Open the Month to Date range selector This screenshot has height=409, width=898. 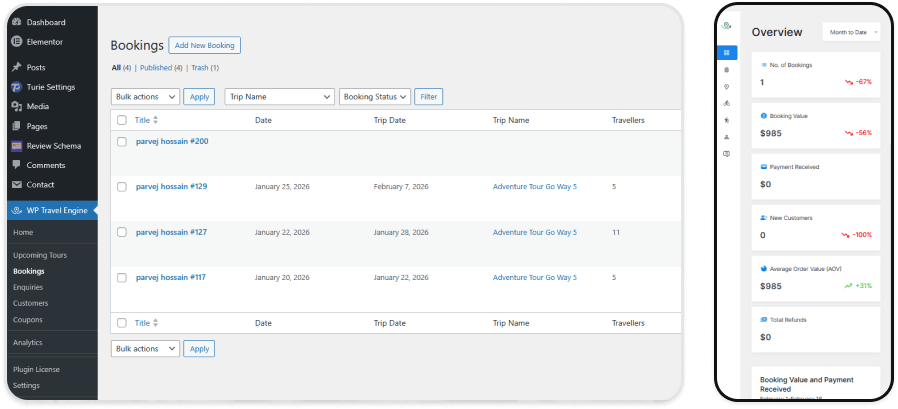[851, 32]
